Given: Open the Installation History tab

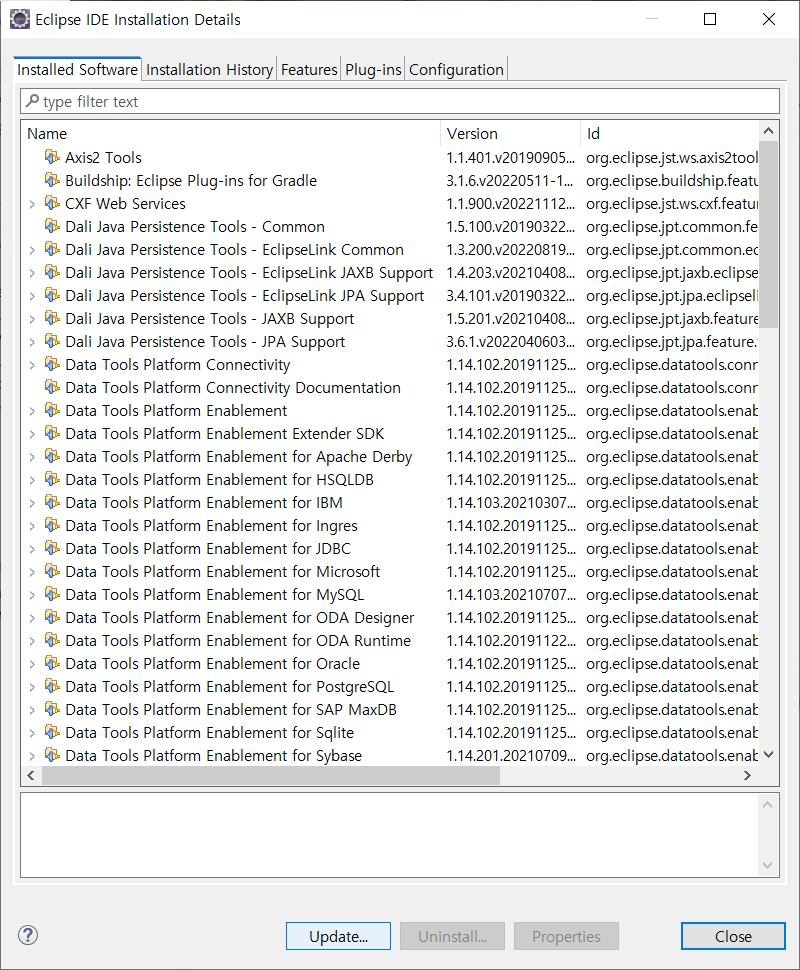Looking at the screenshot, I should click(x=209, y=69).
